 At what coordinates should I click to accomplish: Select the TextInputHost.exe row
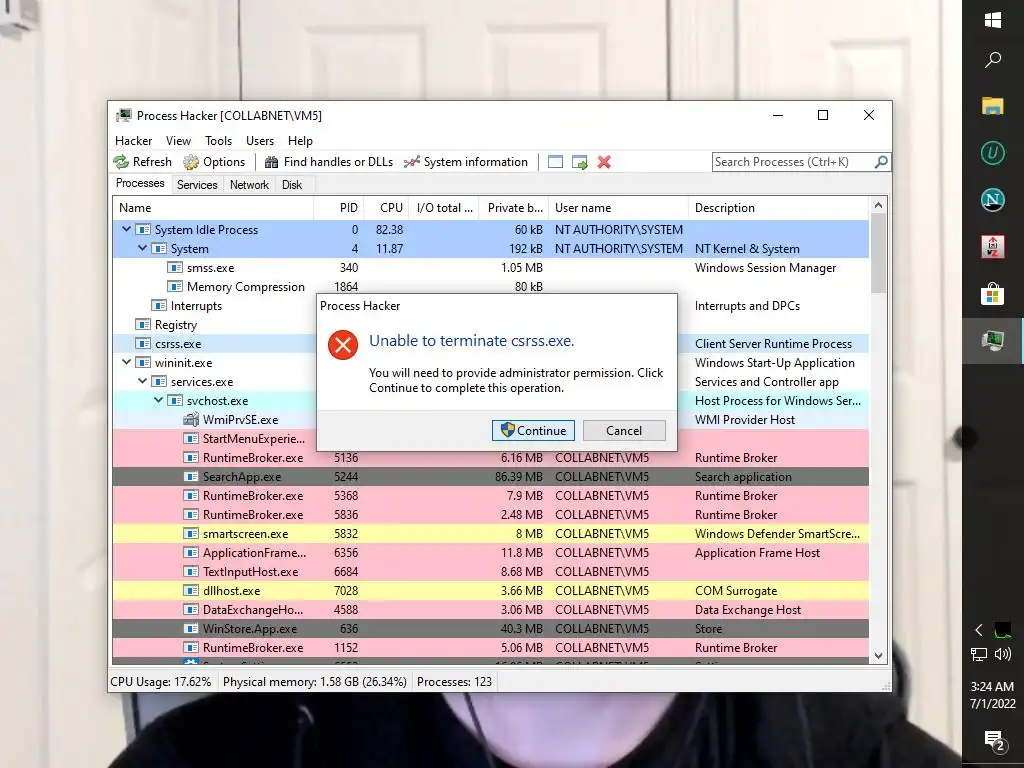pos(490,571)
